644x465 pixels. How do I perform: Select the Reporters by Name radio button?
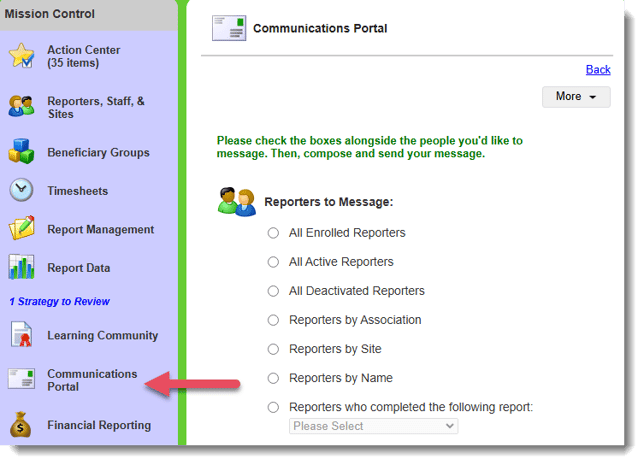pyautogui.click(x=273, y=378)
